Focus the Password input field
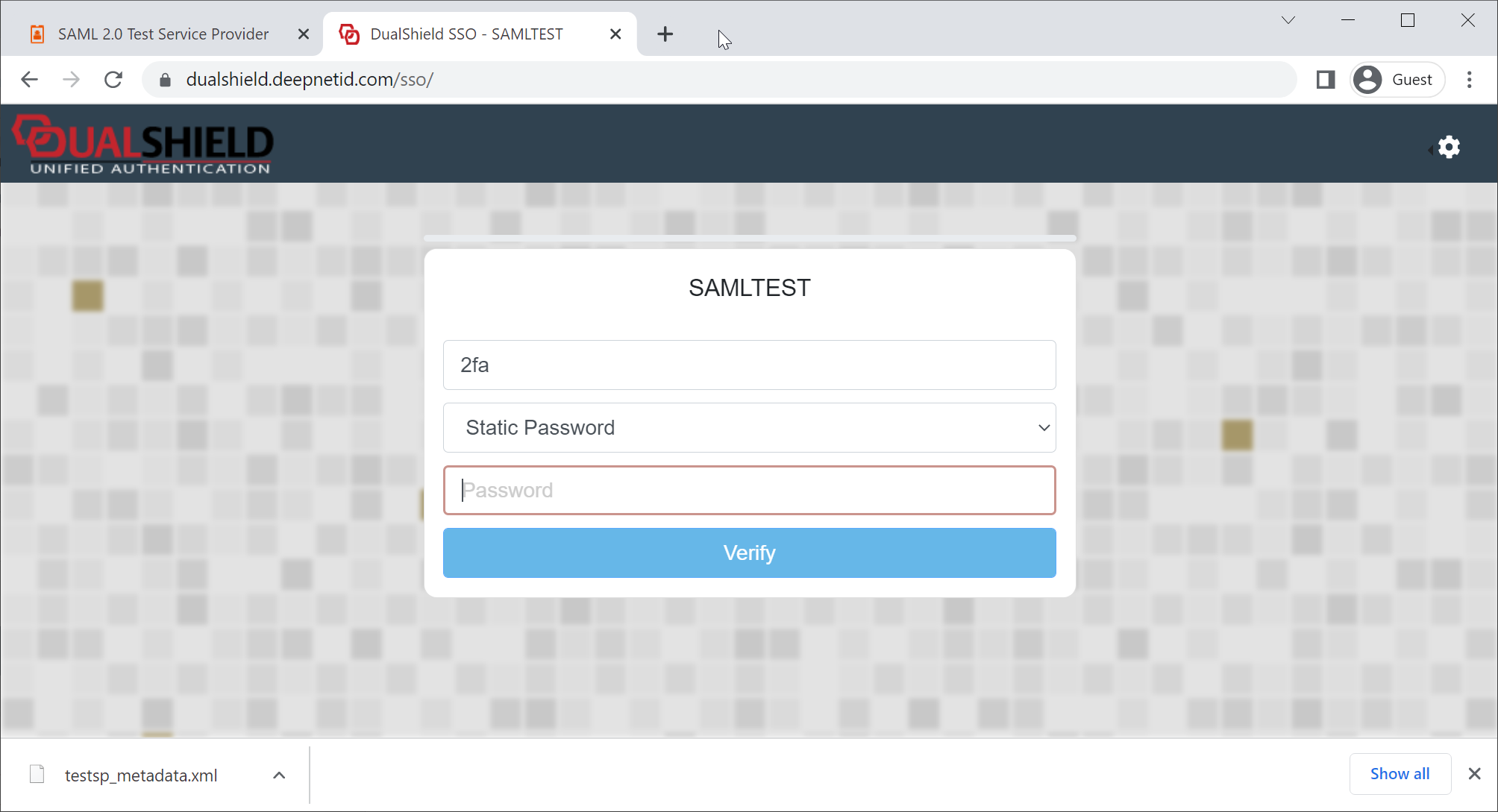This screenshot has height=812, width=1498. click(749, 490)
